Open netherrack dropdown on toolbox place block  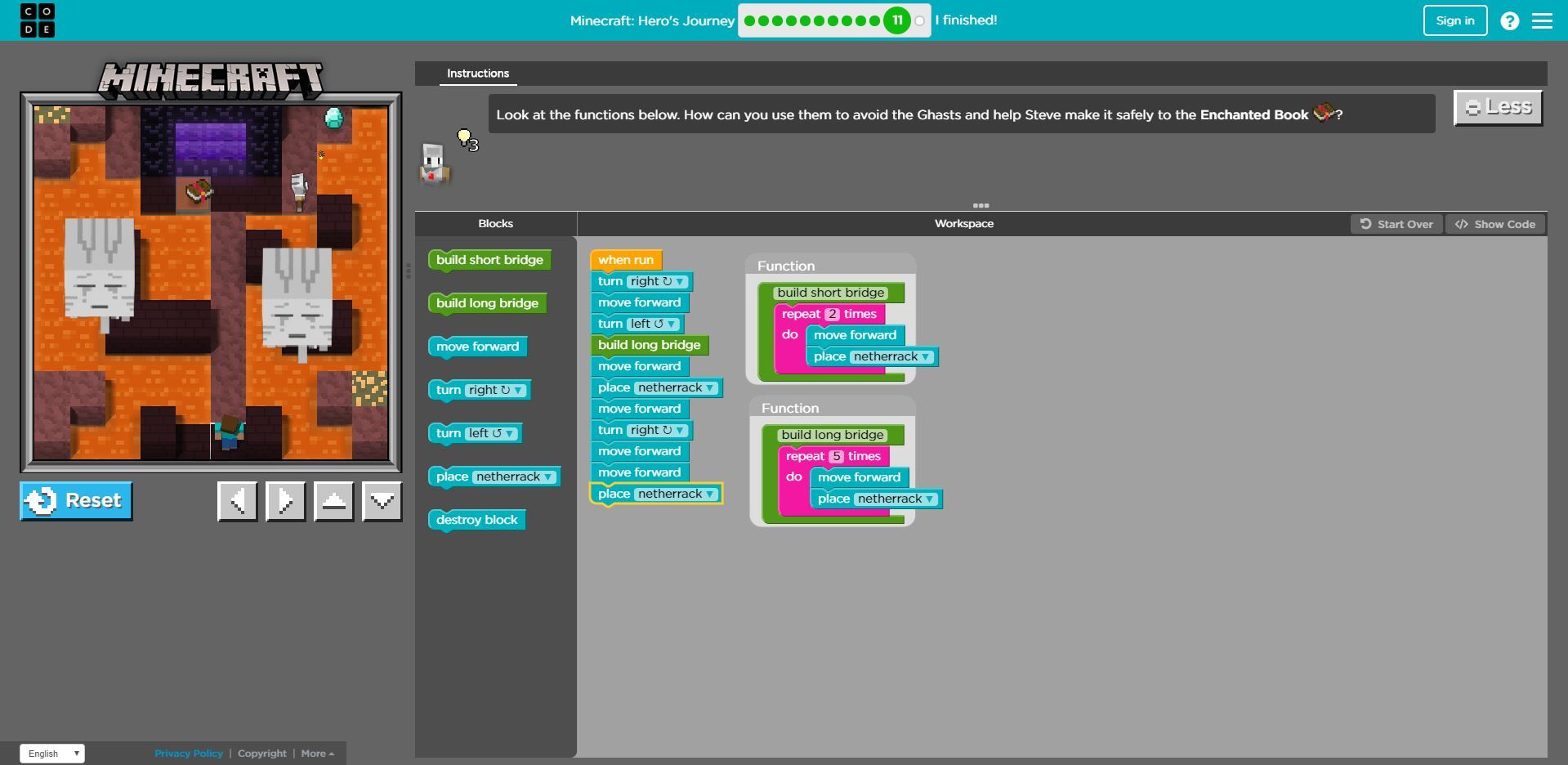tap(547, 477)
